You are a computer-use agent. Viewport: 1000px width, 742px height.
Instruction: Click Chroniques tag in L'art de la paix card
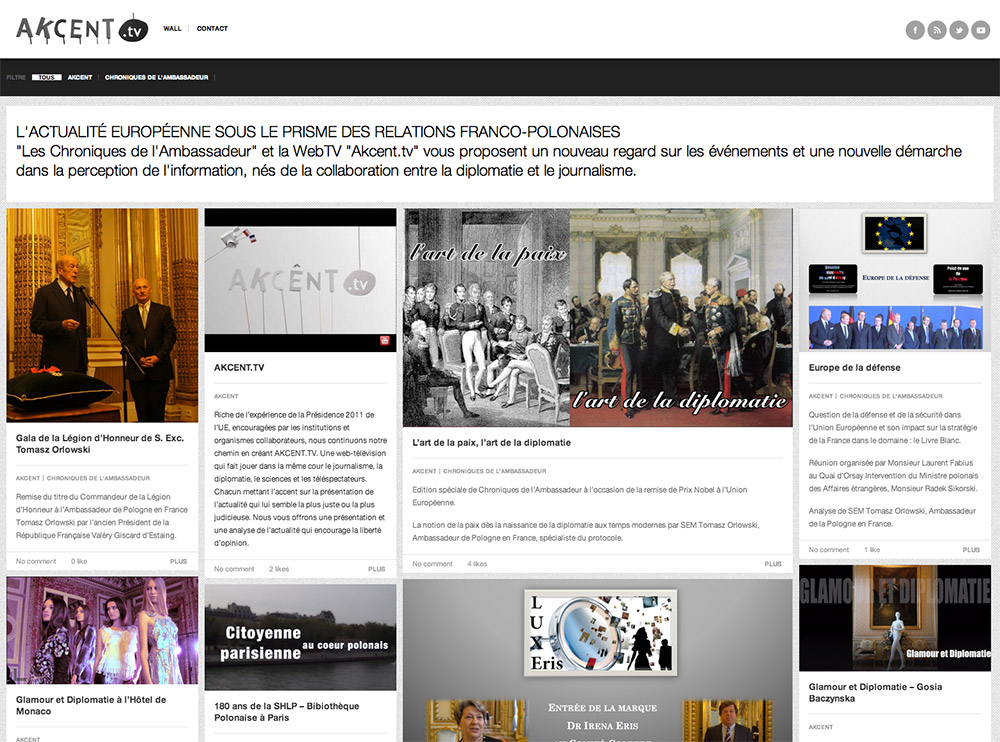(x=495, y=471)
